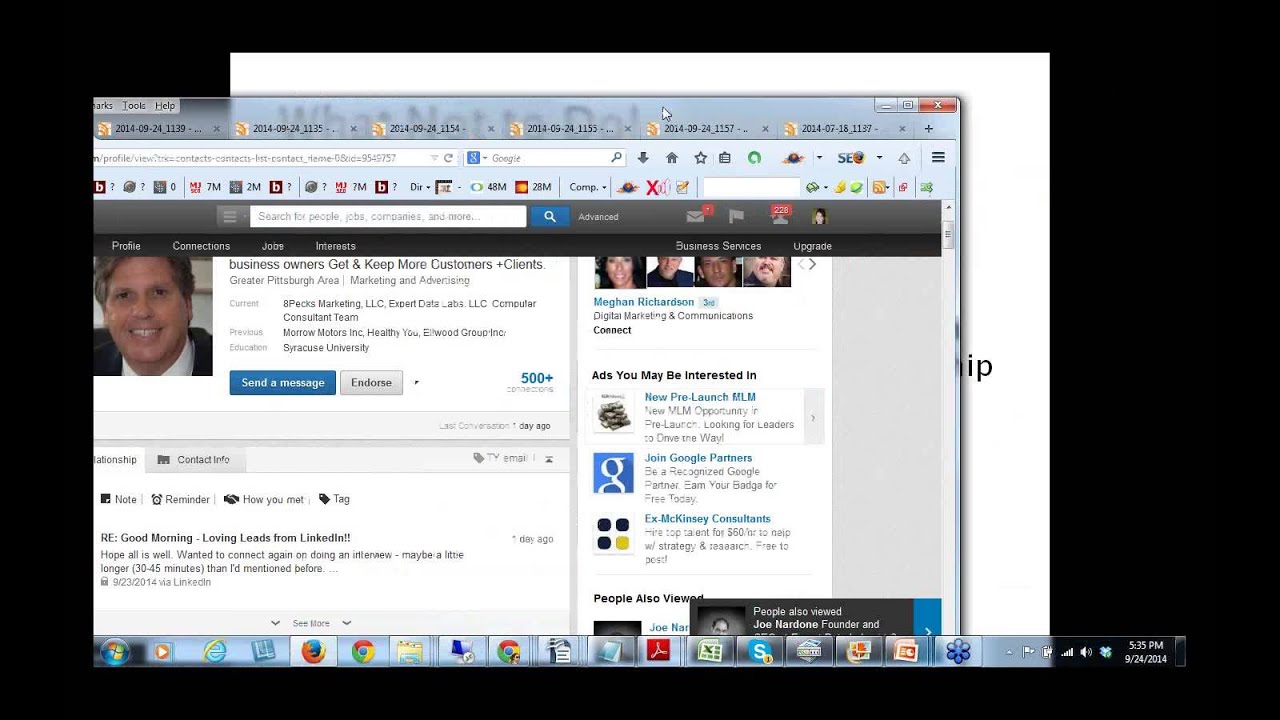Image resolution: width=1280 pixels, height=720 pixels.
Task: Click the RSS feed icon in the SEO toolbar
Action: coord(879,187)
